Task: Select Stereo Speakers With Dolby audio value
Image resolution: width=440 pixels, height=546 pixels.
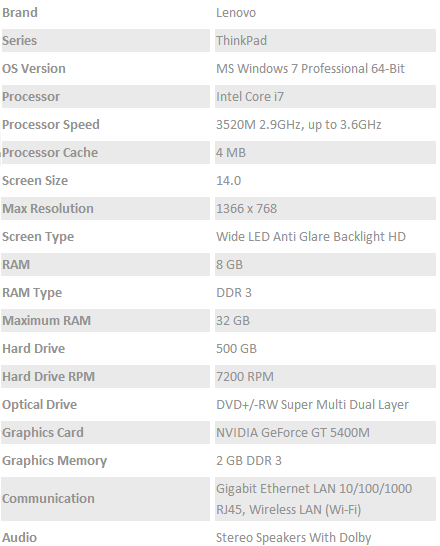Action: 293,538
